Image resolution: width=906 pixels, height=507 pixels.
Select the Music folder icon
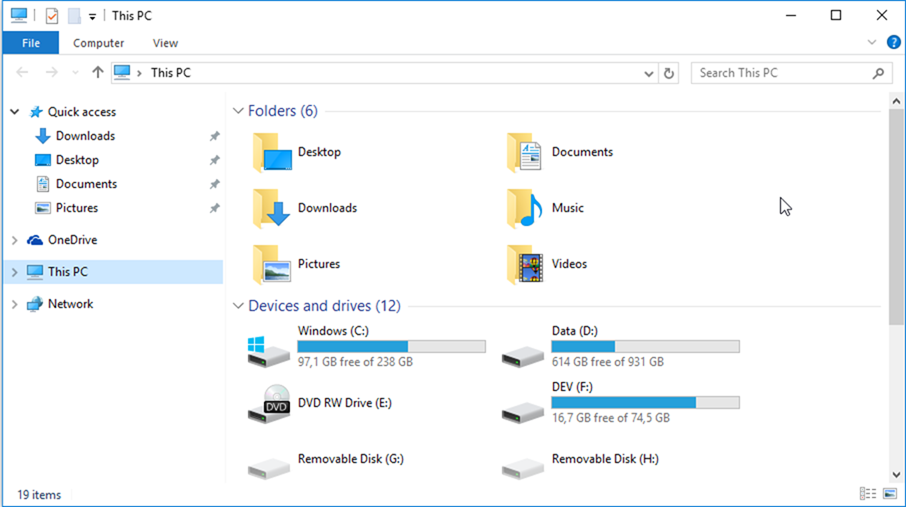[x=523, y=208]
